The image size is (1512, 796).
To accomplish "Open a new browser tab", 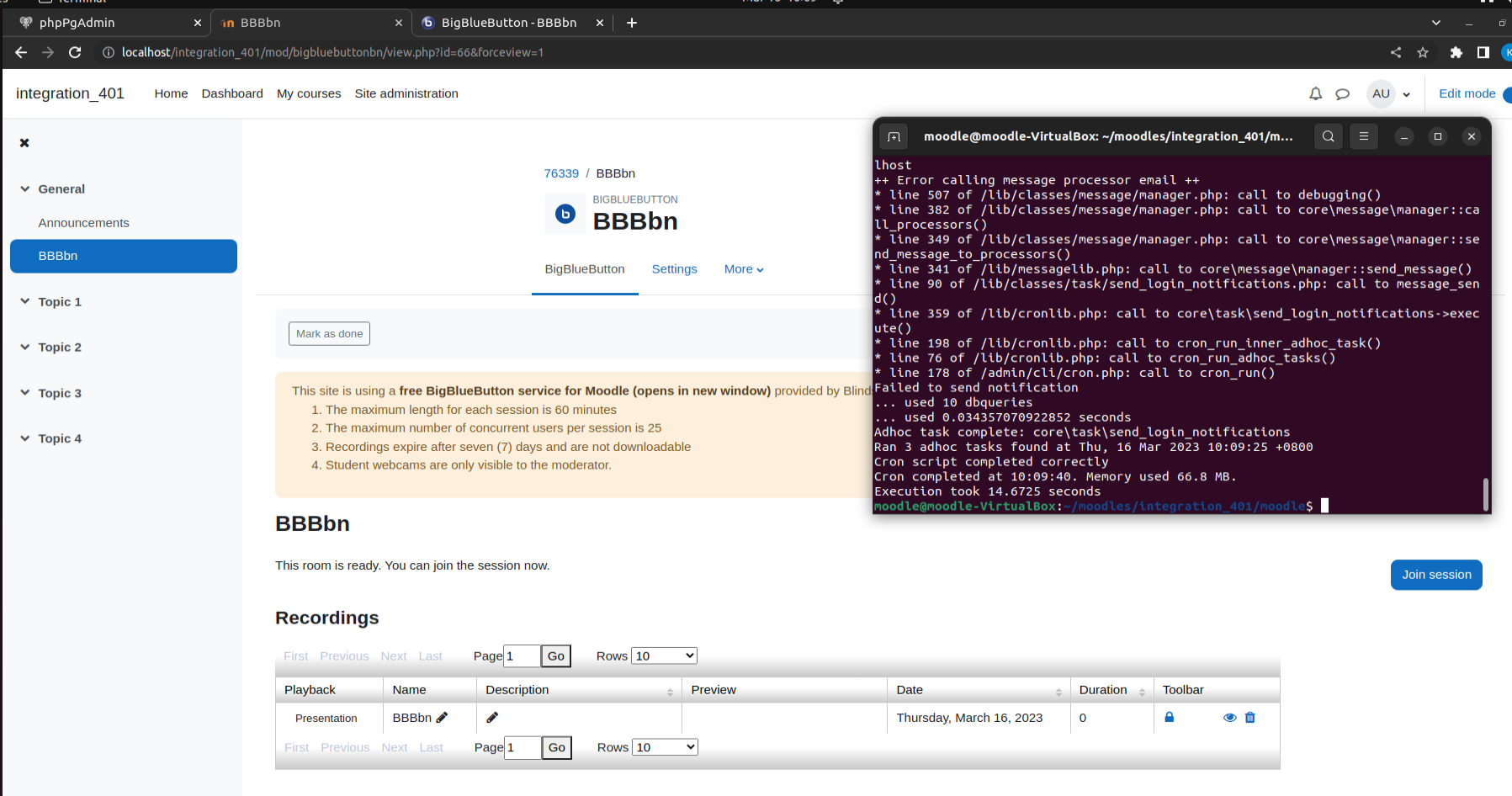I will pyautogui.click(x=632, y=23).
